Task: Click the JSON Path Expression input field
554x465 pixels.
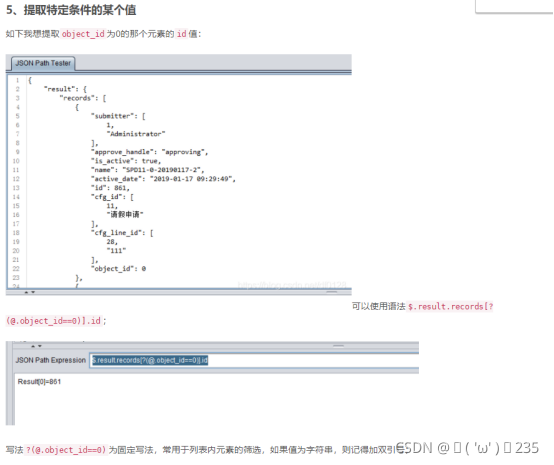Action: pyautogui.click(x=254, y=360)
